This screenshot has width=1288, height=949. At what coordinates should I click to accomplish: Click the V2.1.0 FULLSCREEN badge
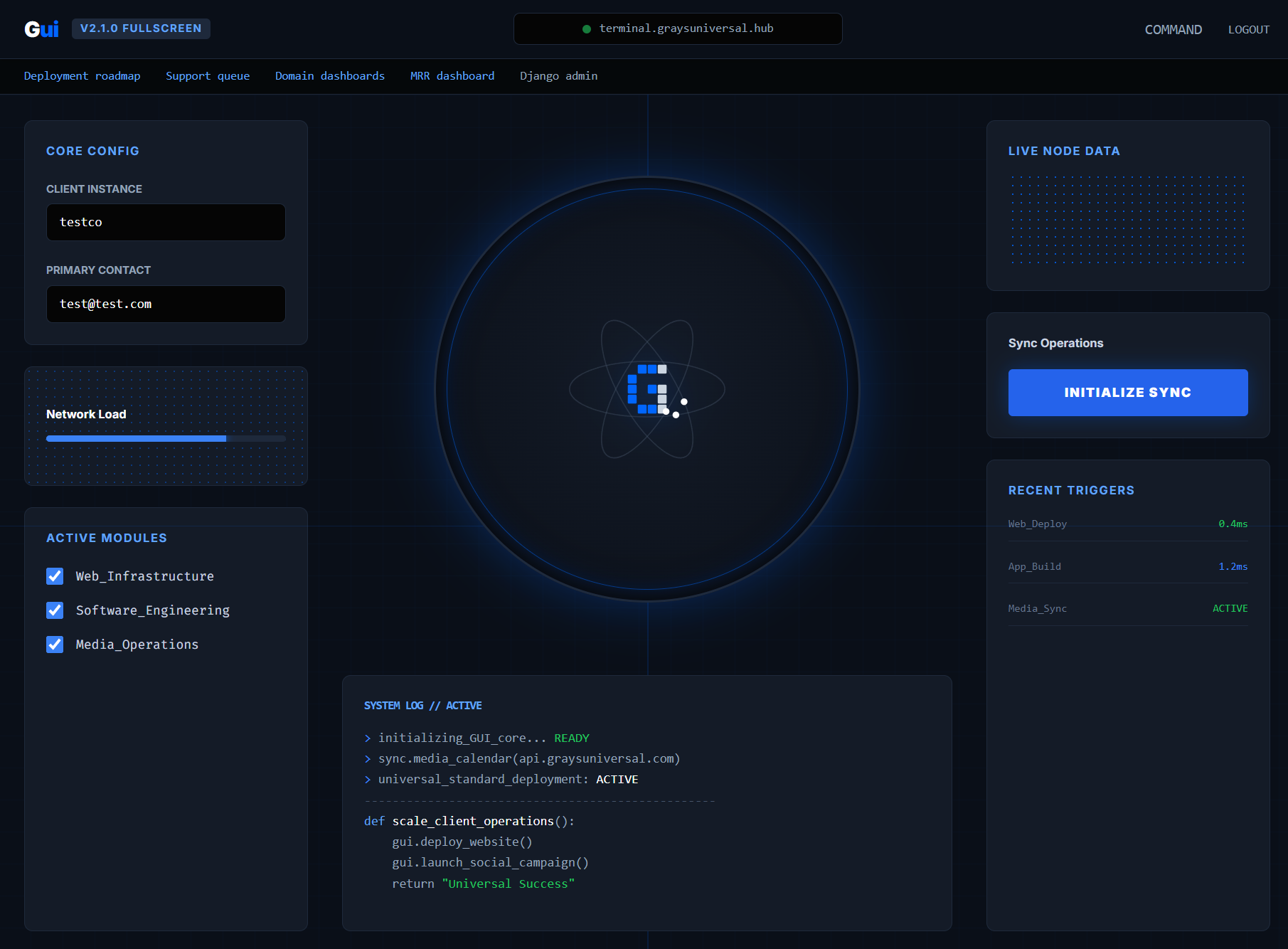point(141,28)
